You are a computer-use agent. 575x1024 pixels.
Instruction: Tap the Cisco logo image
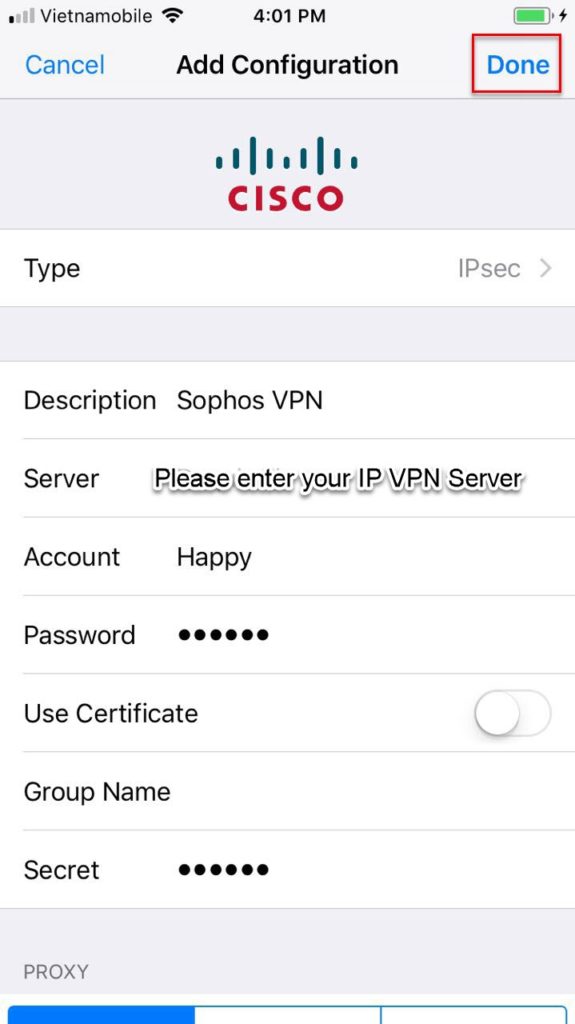pos(286,174)
